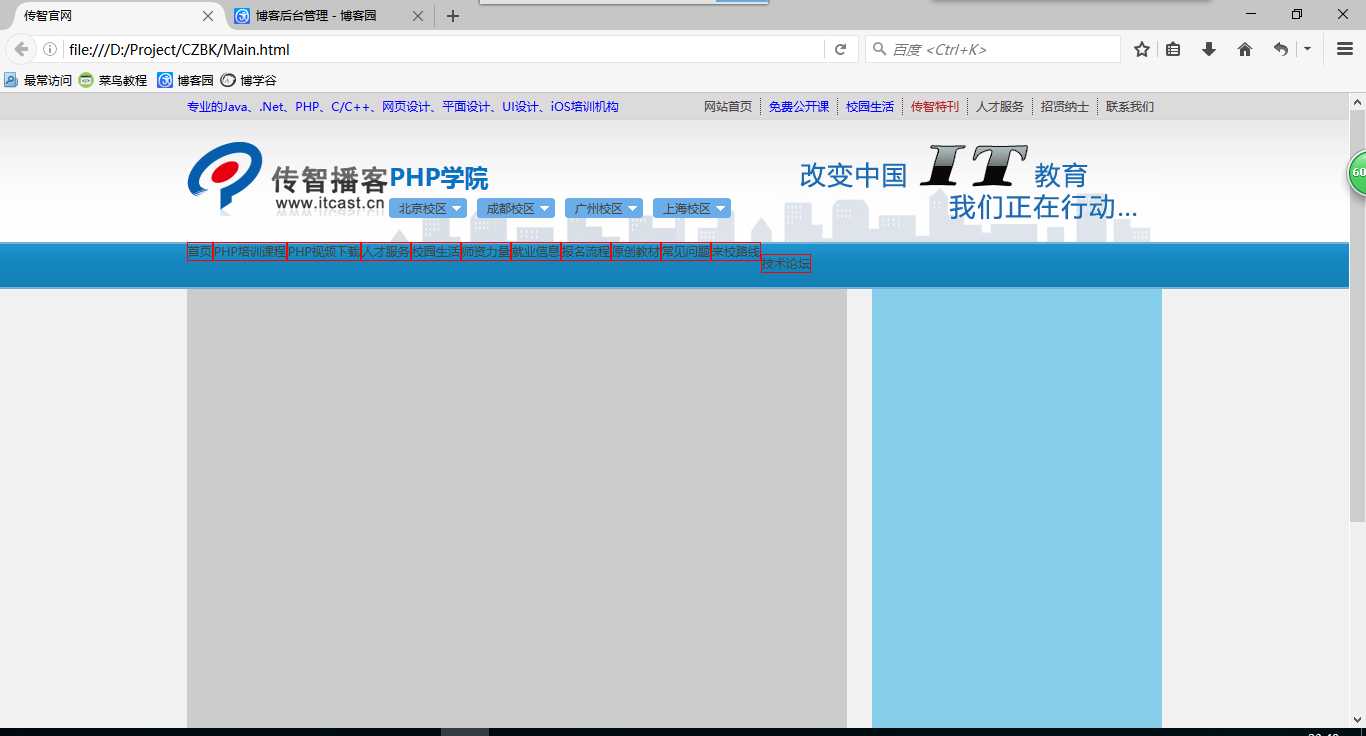Click the browser back arrow button

20,49
